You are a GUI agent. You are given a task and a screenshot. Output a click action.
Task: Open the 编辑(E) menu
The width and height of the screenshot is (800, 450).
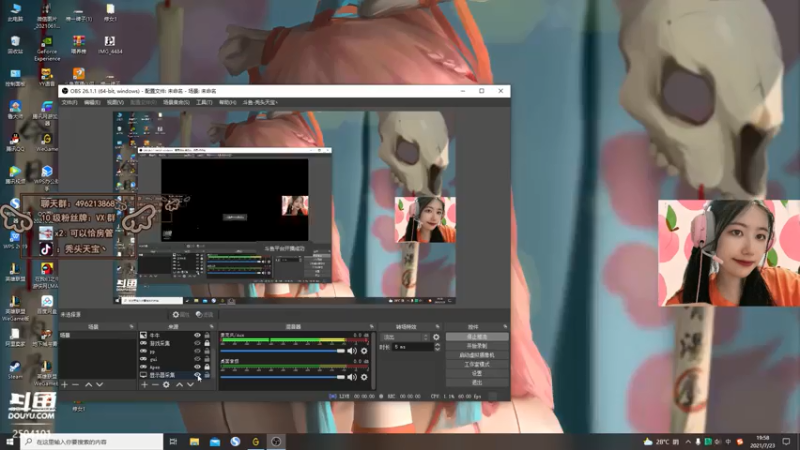[92, 103]
